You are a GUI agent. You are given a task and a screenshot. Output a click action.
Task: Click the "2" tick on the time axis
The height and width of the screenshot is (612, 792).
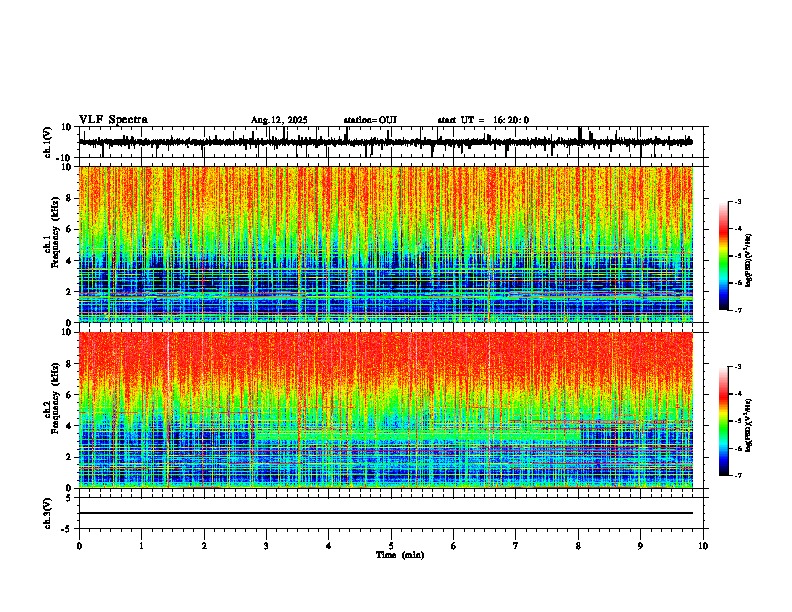204,546
